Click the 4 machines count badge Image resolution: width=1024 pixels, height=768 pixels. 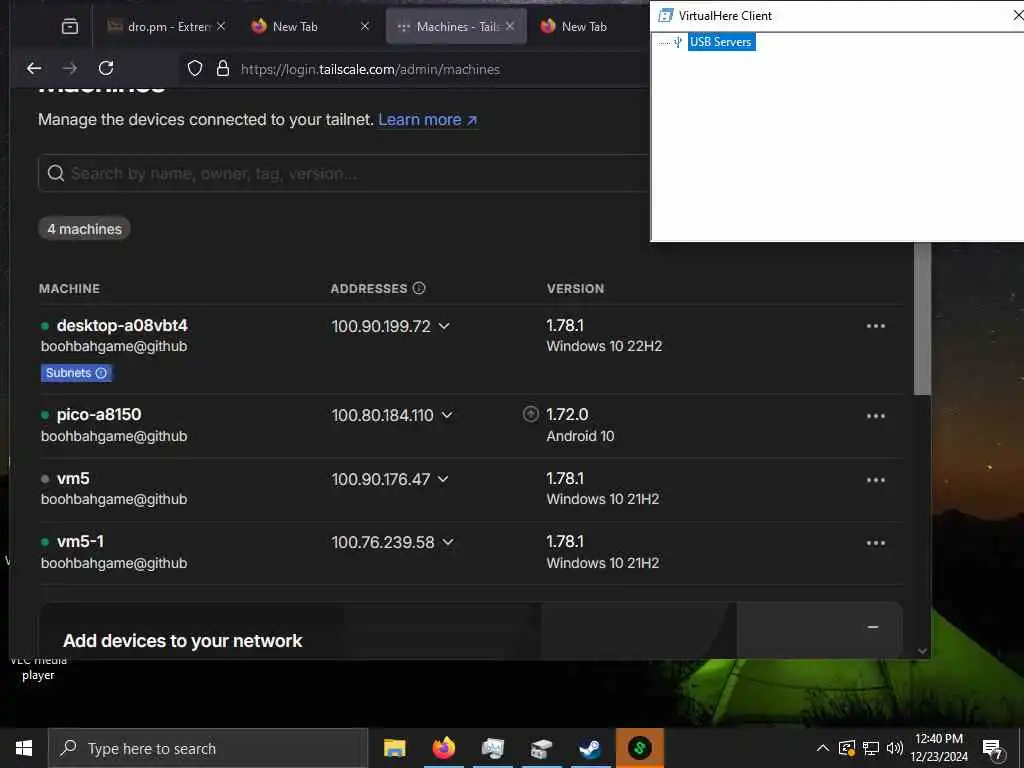(x=84, y=229)
